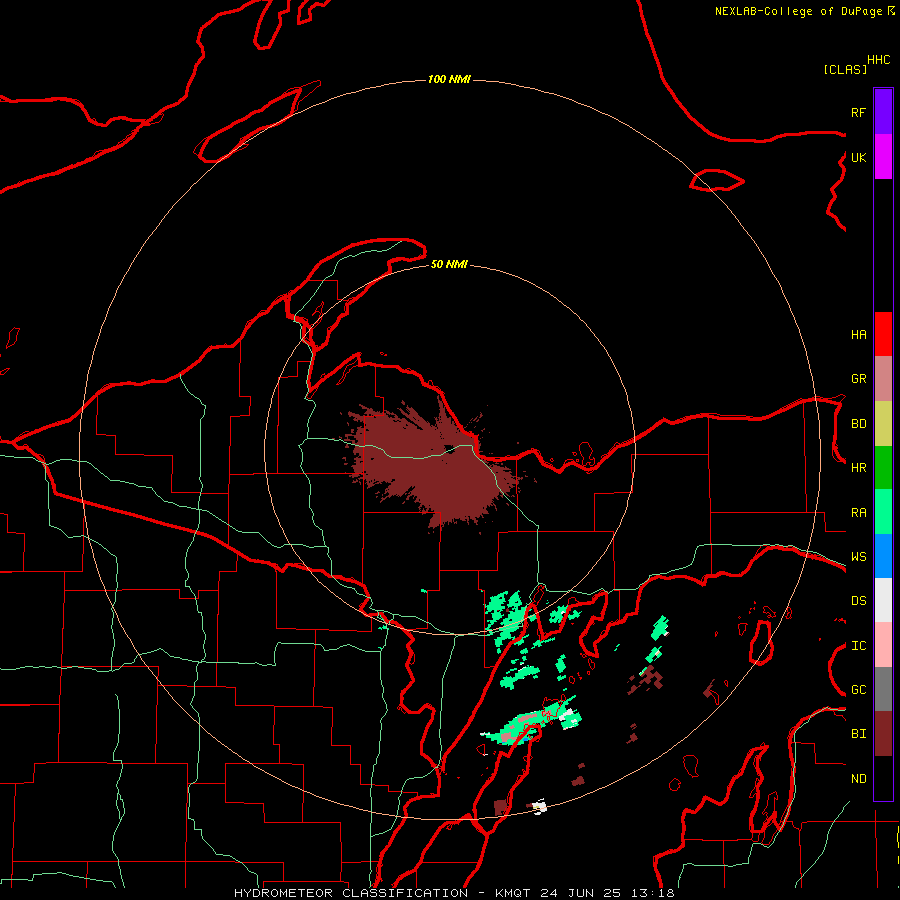This screenshot has width=900, height=900.
Task: Click the 'ND' legend label
Action: click(858, 779)
